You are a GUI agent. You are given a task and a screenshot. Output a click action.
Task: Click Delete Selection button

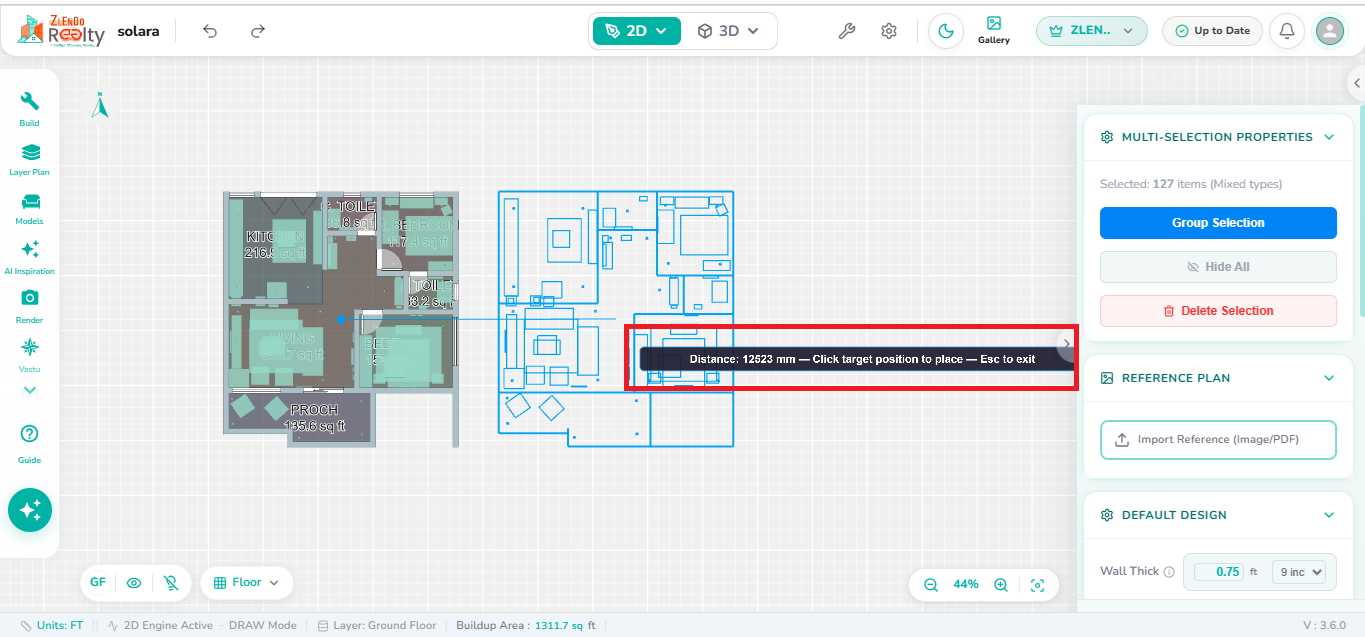[1218, 311]
